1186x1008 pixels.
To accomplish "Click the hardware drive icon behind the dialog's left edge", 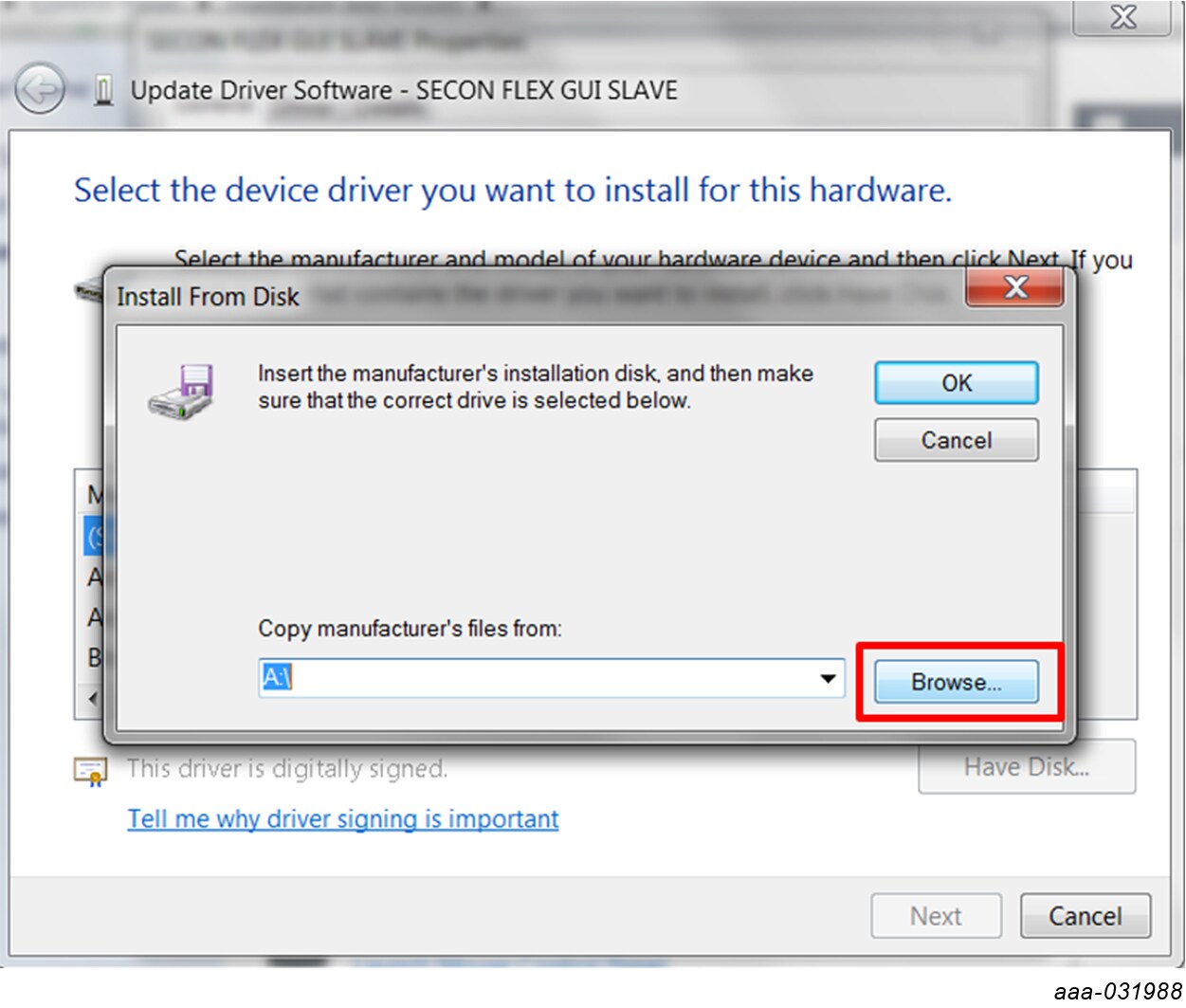I will coord(88,290).
